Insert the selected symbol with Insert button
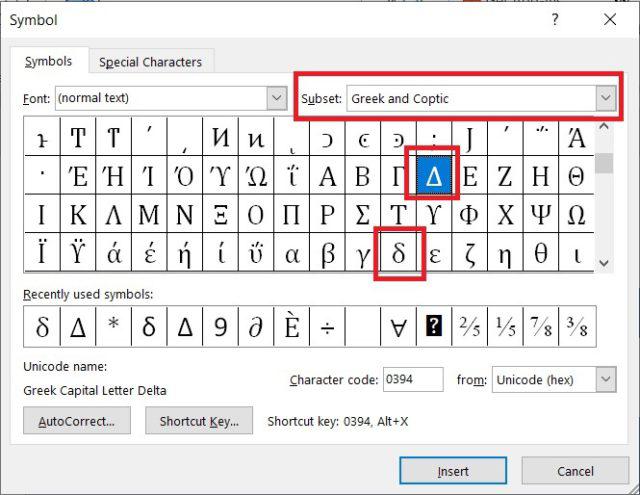This screenshot has width=640, height=495. click(x=453, y=471)
